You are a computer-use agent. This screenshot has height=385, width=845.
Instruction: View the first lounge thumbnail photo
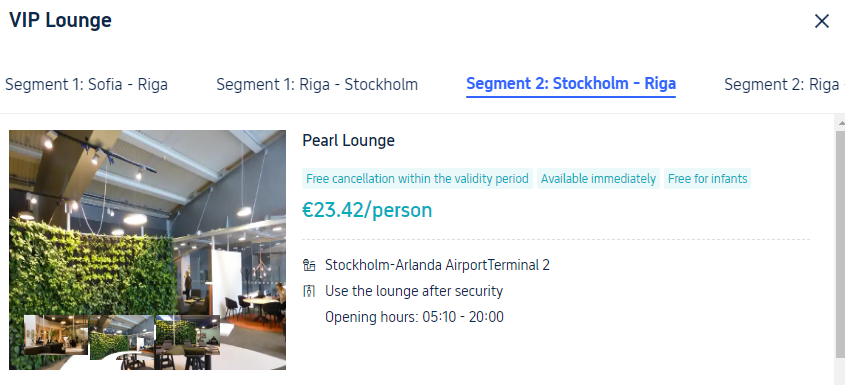click(x=56, y=335)
